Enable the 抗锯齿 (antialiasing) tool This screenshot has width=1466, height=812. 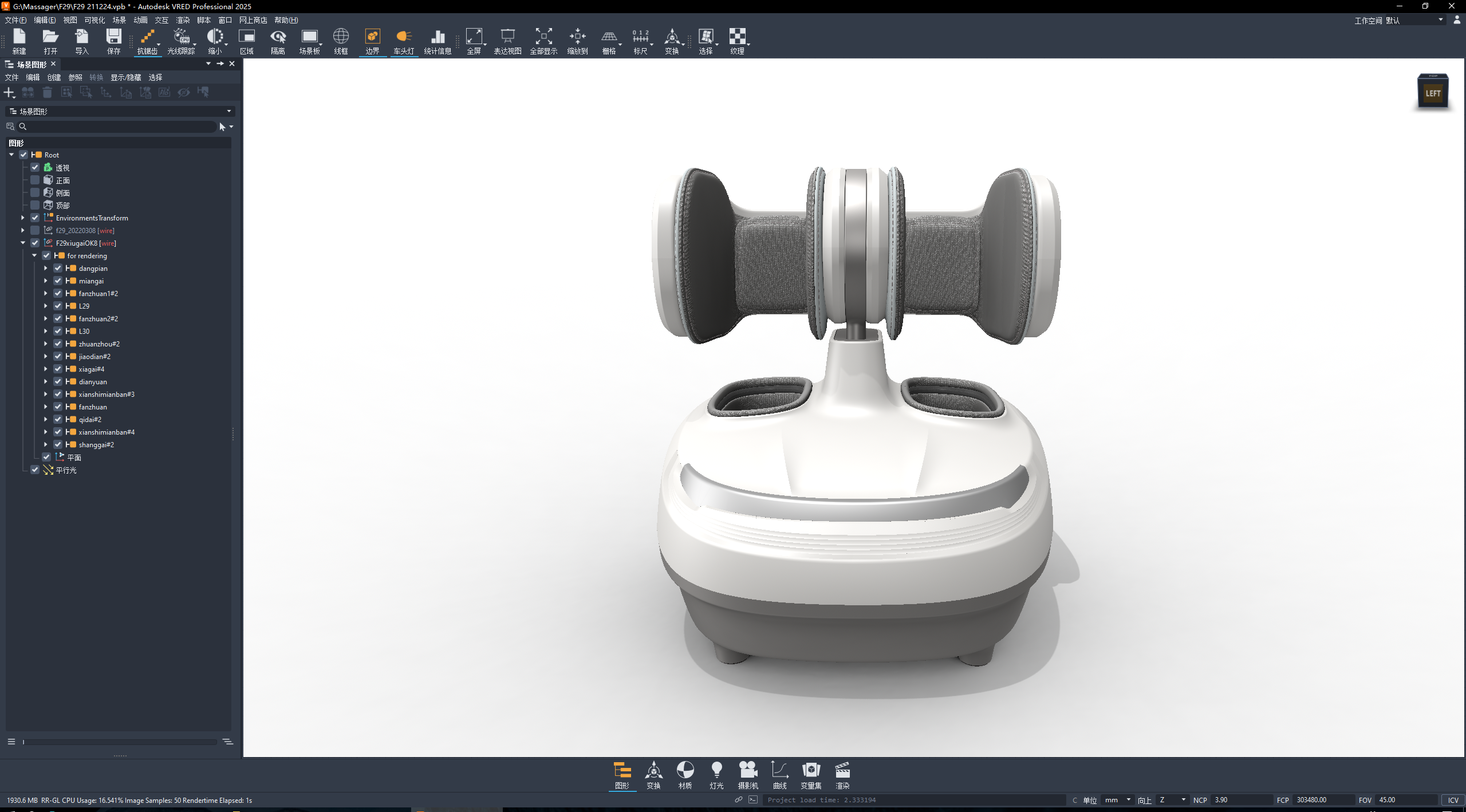click(148, 41)
